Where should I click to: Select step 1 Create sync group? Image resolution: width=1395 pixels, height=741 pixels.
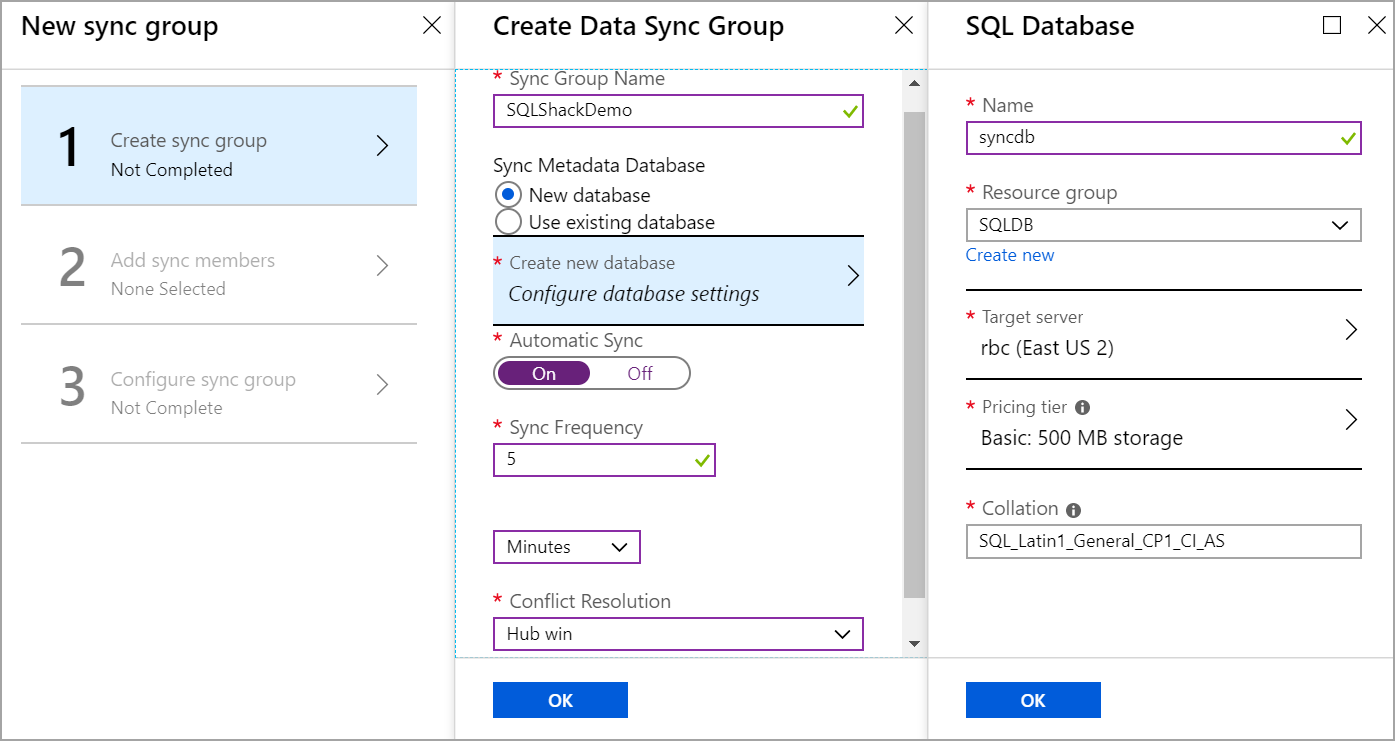pos(219,146)
